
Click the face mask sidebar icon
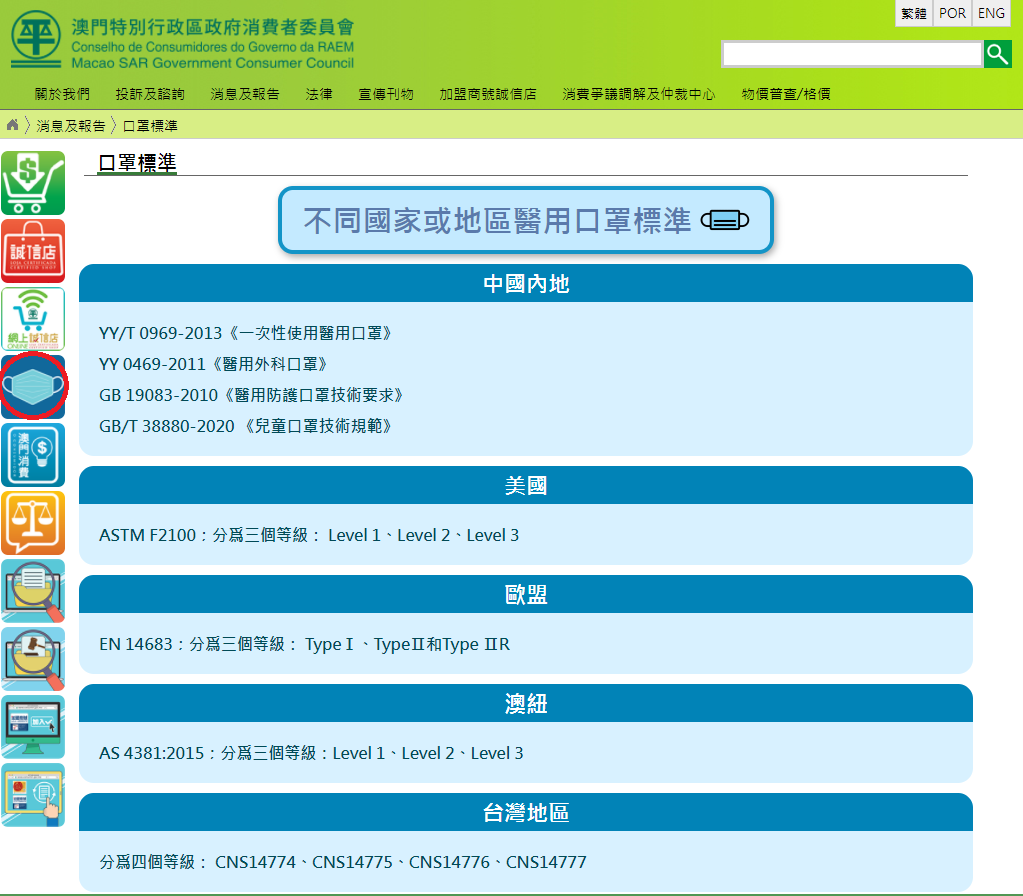click(x=33, y=386)
